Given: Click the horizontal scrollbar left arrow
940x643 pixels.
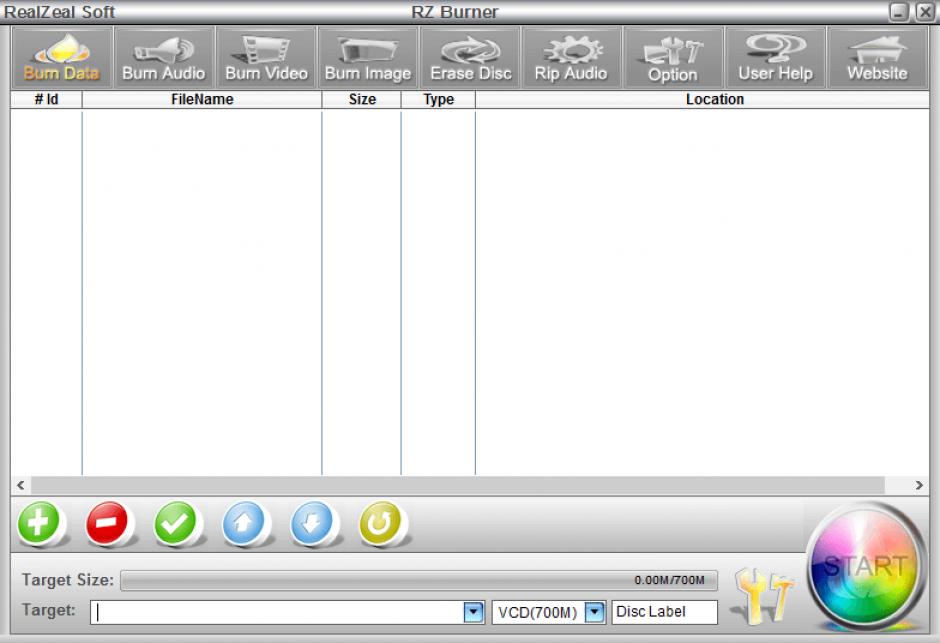Looking at the screenshot, I should pos(21,485).
